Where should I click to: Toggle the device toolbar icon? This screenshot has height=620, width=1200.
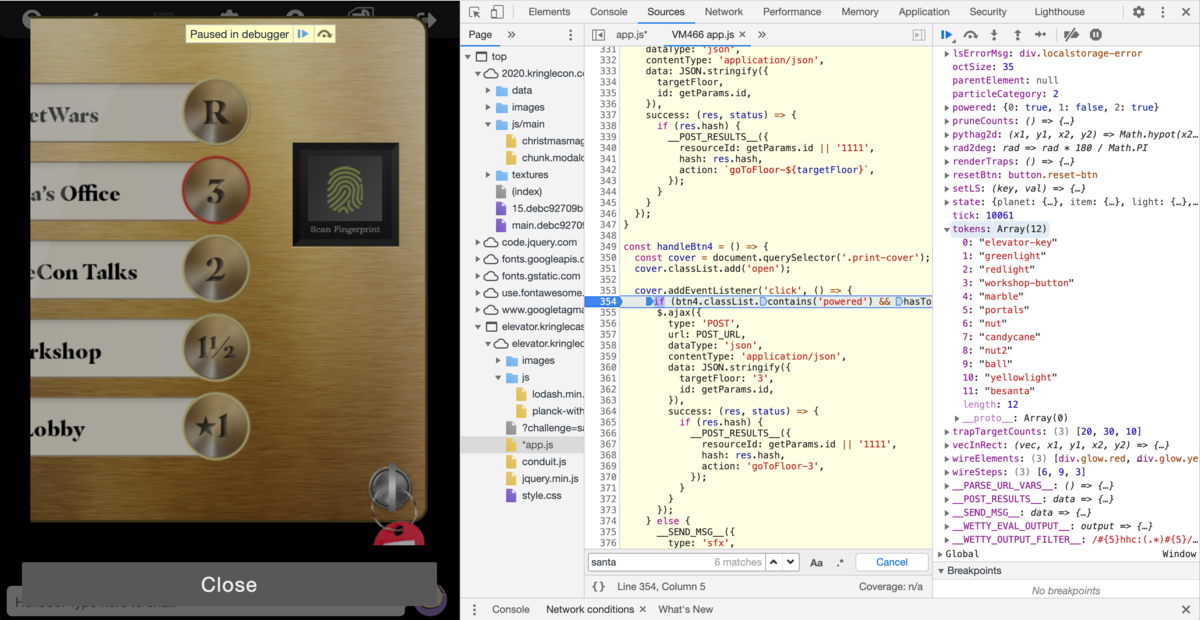click(497, 12)
